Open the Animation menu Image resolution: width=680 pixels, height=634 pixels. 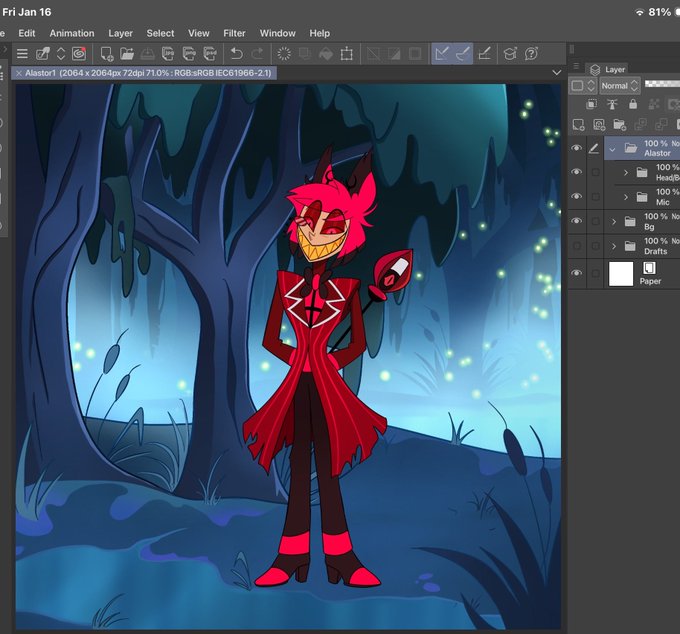tap(72, 33)
